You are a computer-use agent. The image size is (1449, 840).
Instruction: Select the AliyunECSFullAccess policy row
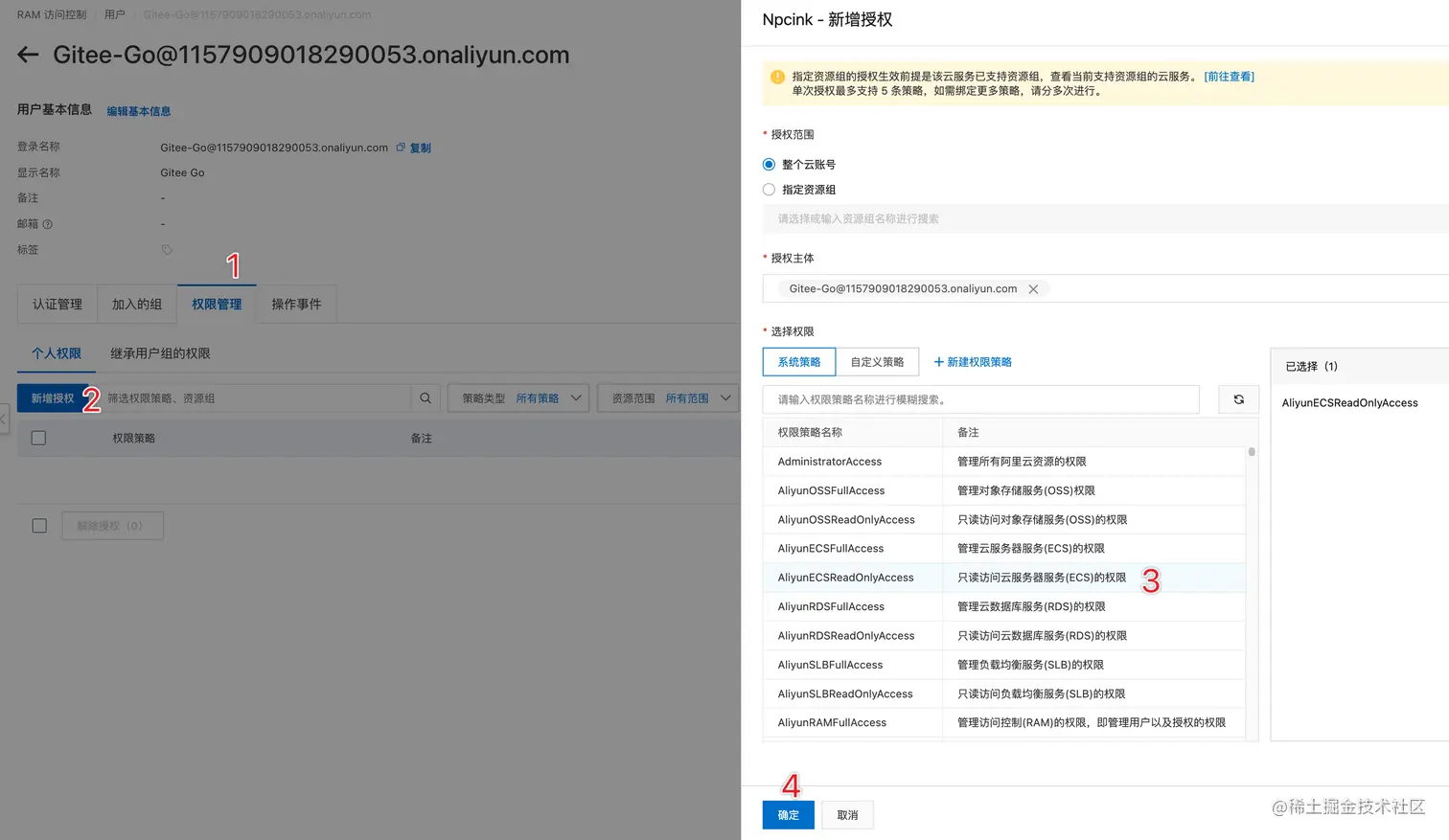[x=1004, y=549]
